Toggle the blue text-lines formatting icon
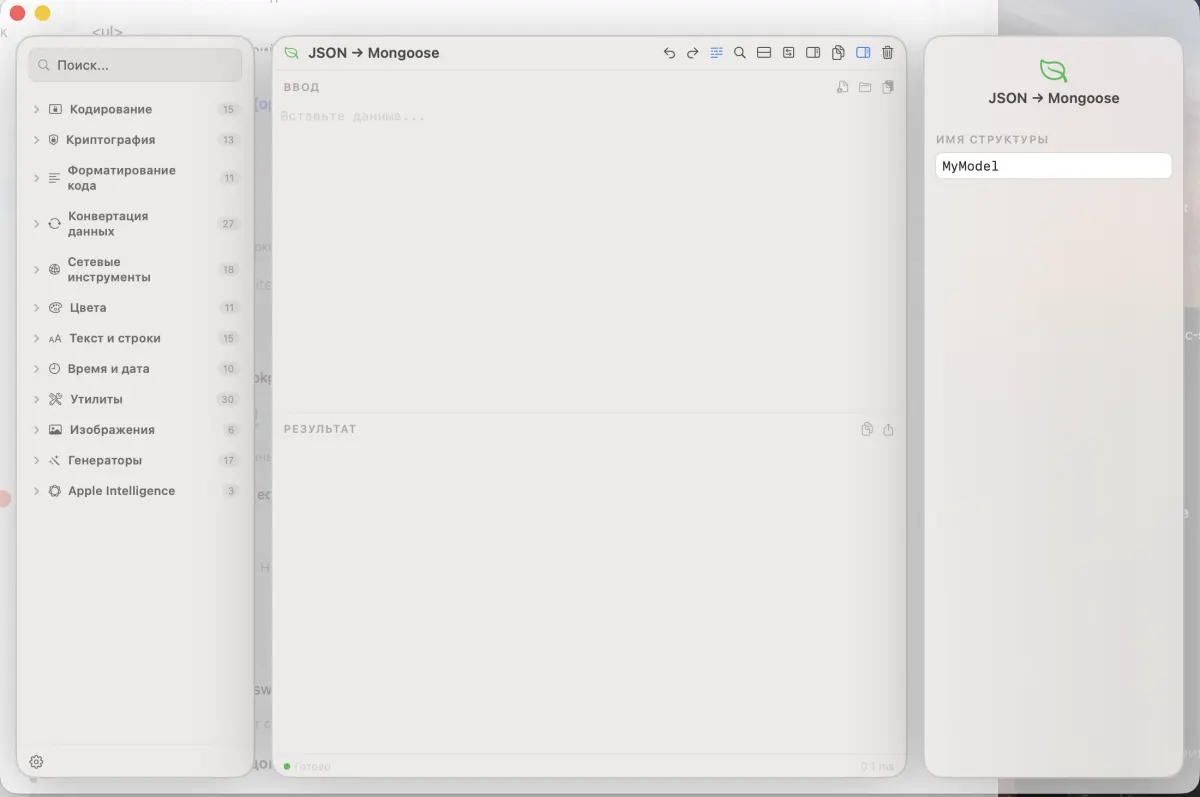This screenshot has height=797, width=1200. tap(716, 53)
